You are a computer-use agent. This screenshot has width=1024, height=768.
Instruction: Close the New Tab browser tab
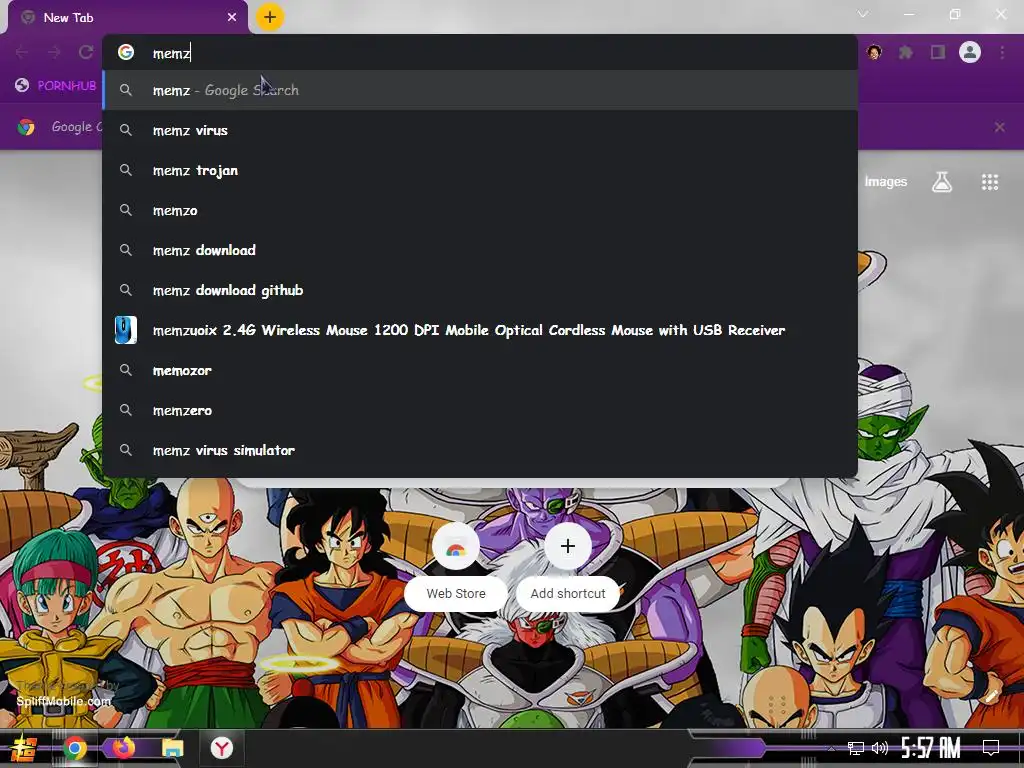point(232,18)
